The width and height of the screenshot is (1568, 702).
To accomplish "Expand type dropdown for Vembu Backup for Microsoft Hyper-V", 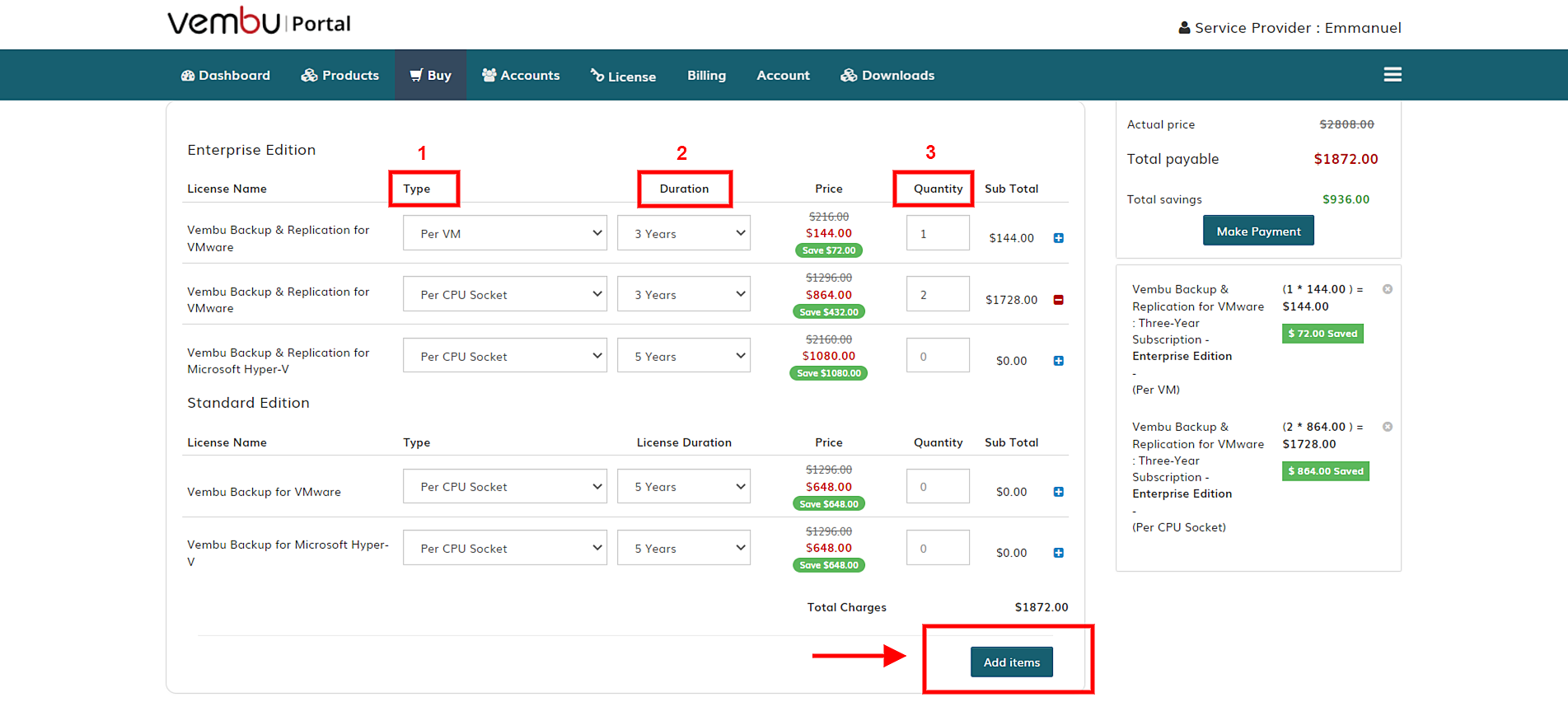I will 505,548.
